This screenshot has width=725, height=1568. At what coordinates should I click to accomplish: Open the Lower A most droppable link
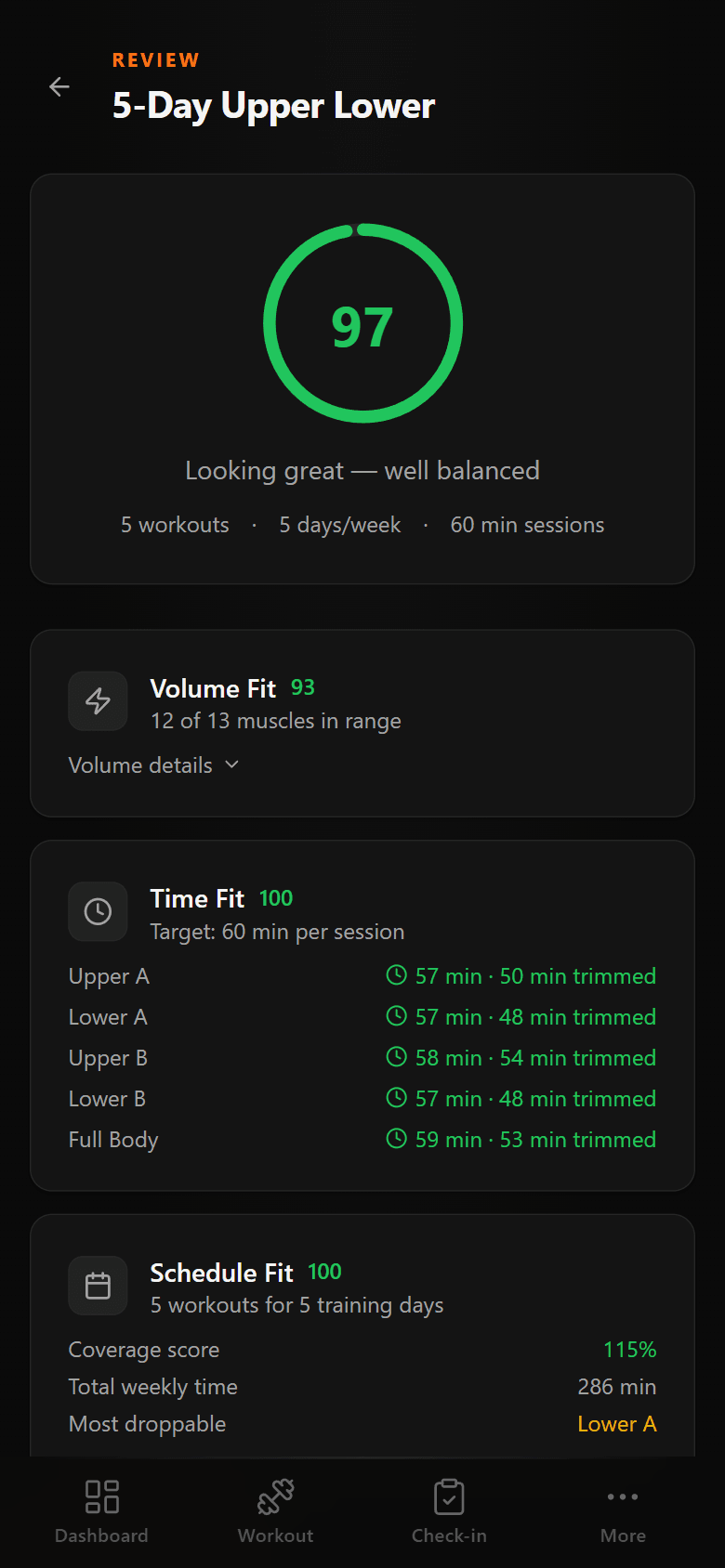tap(616, 1423)
